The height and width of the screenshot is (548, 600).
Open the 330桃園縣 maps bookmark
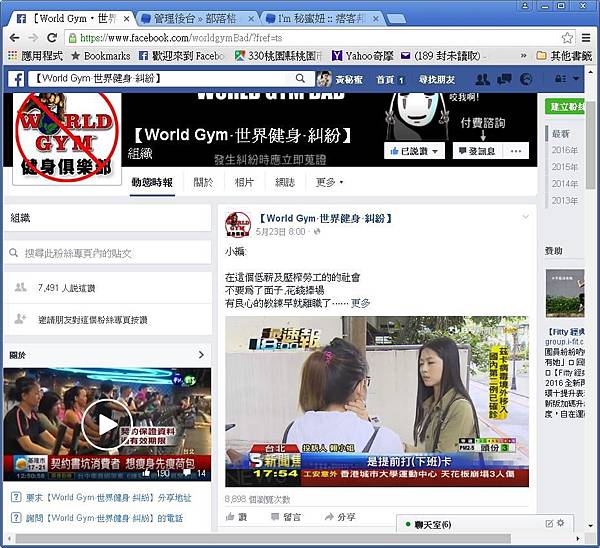[278, 56]
